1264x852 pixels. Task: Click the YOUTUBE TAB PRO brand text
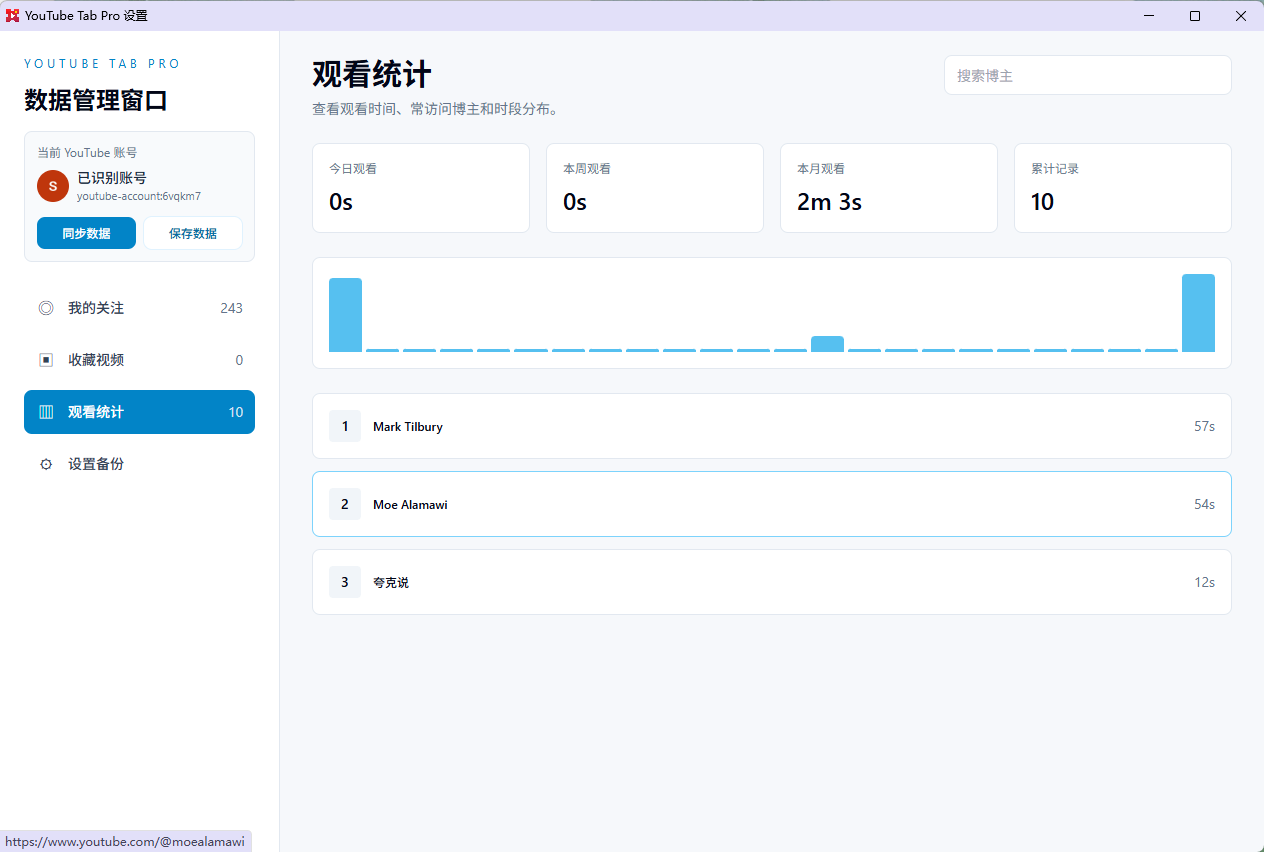pos(102,64)
